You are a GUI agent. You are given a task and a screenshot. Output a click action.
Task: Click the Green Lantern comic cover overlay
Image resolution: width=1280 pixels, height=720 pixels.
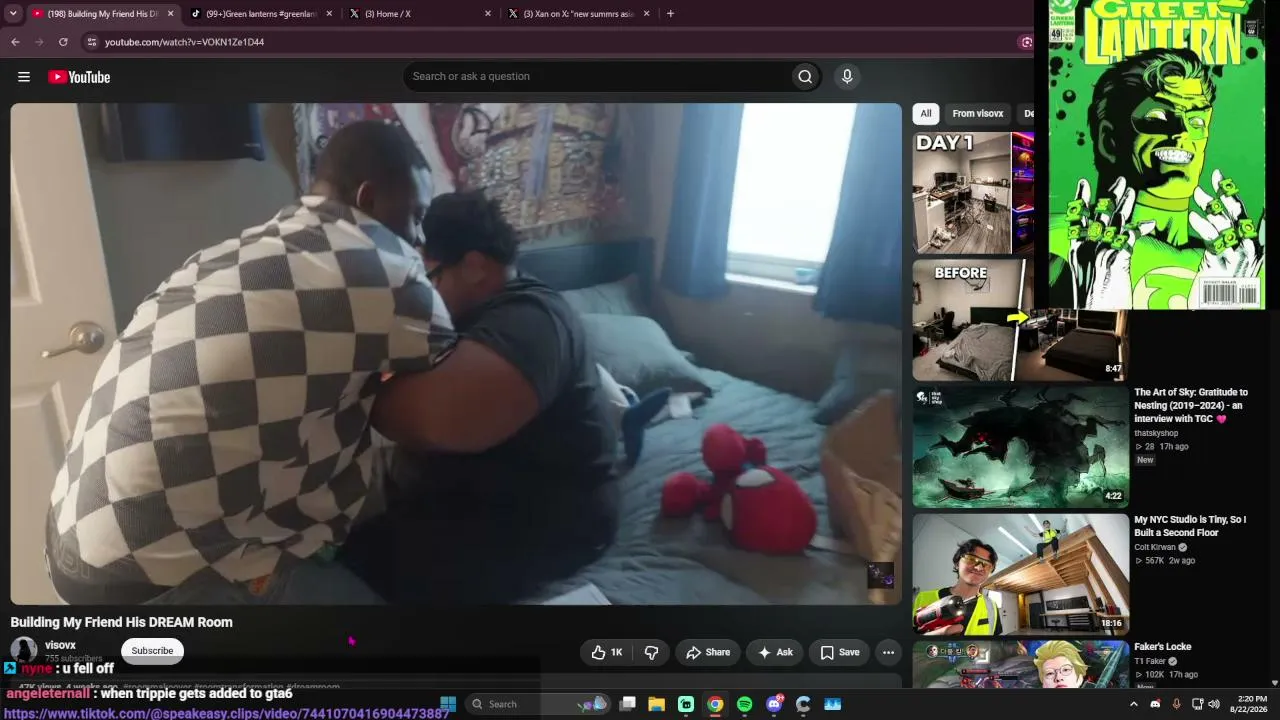coord(1157,155)
